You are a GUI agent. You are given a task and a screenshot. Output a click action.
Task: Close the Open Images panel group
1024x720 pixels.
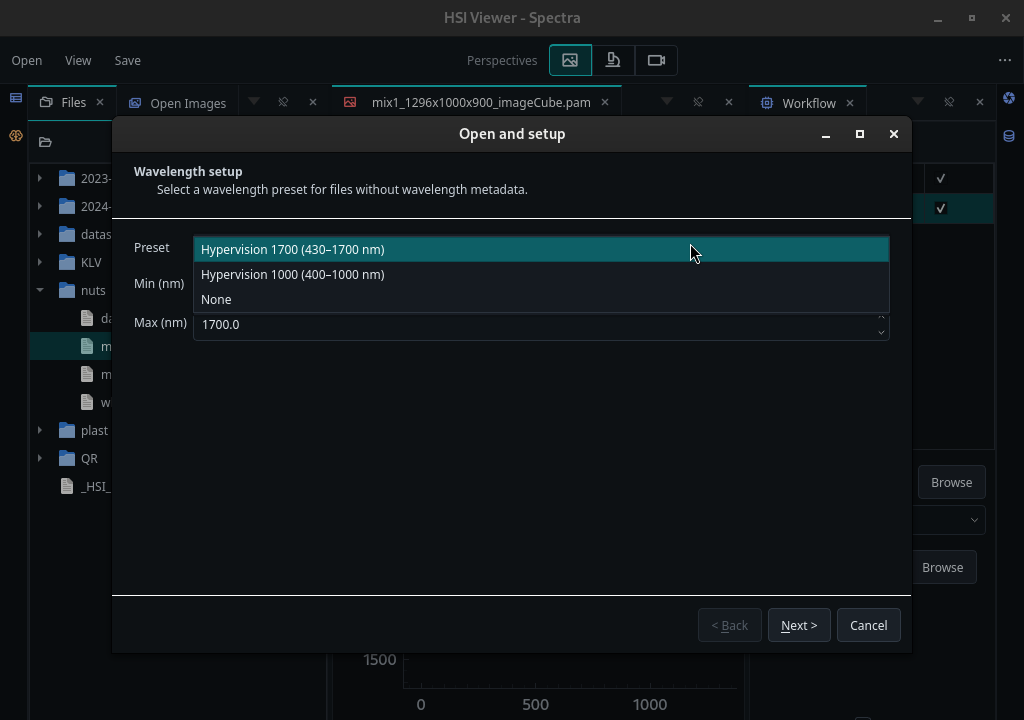coord(313,102)
